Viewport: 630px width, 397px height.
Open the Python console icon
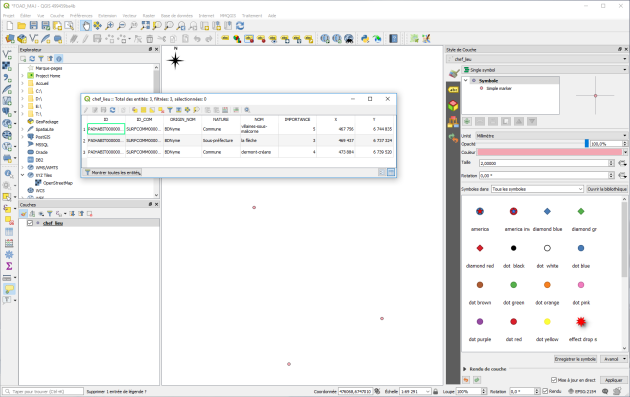(365, 39)
